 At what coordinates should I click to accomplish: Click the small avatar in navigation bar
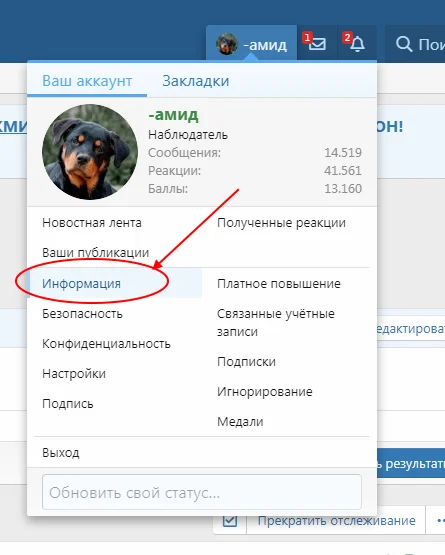tap(227, 44)
